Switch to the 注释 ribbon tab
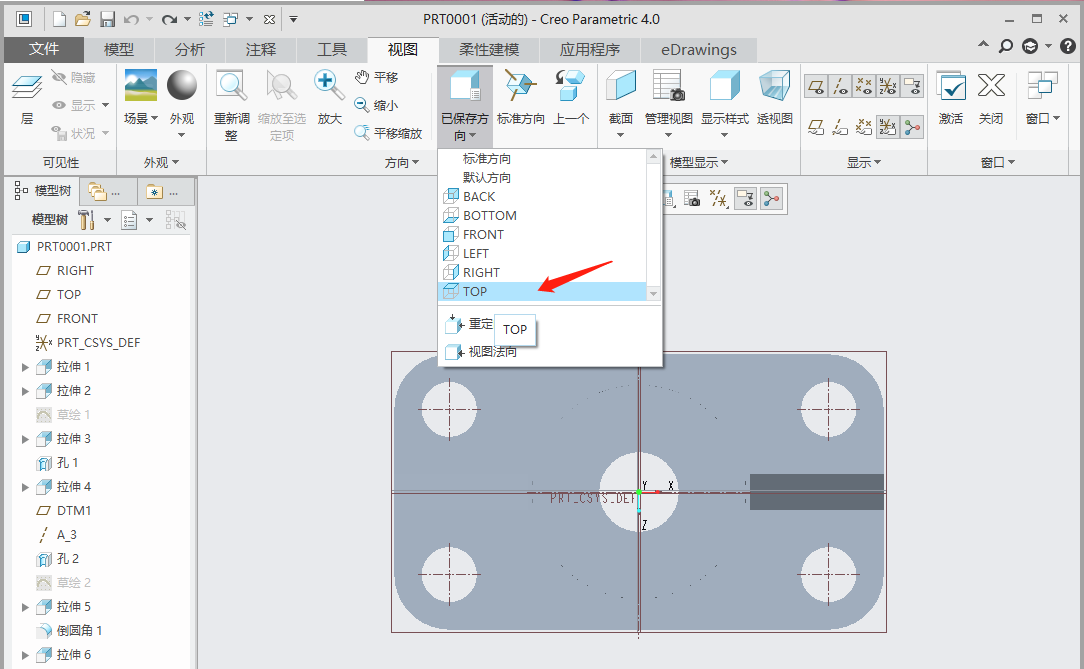This screenshot has height=669, width=1084. coord(260,49)
